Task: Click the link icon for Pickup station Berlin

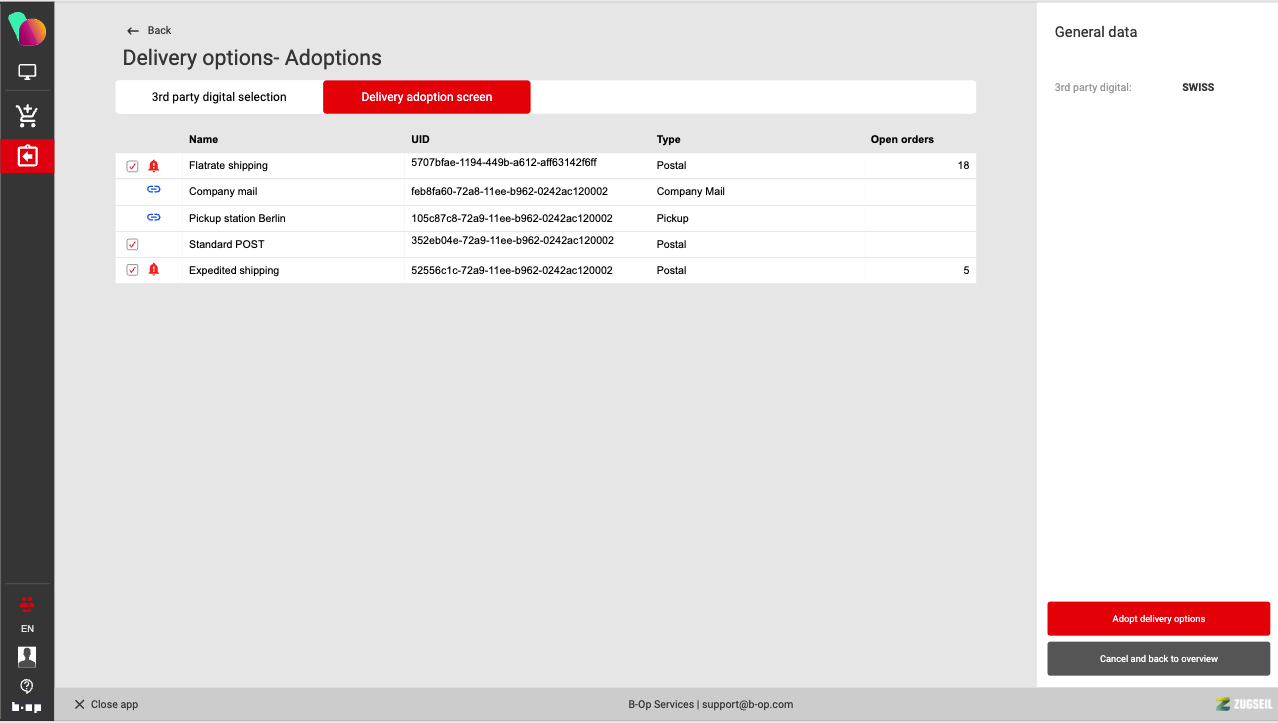Action: coord(154,217)
